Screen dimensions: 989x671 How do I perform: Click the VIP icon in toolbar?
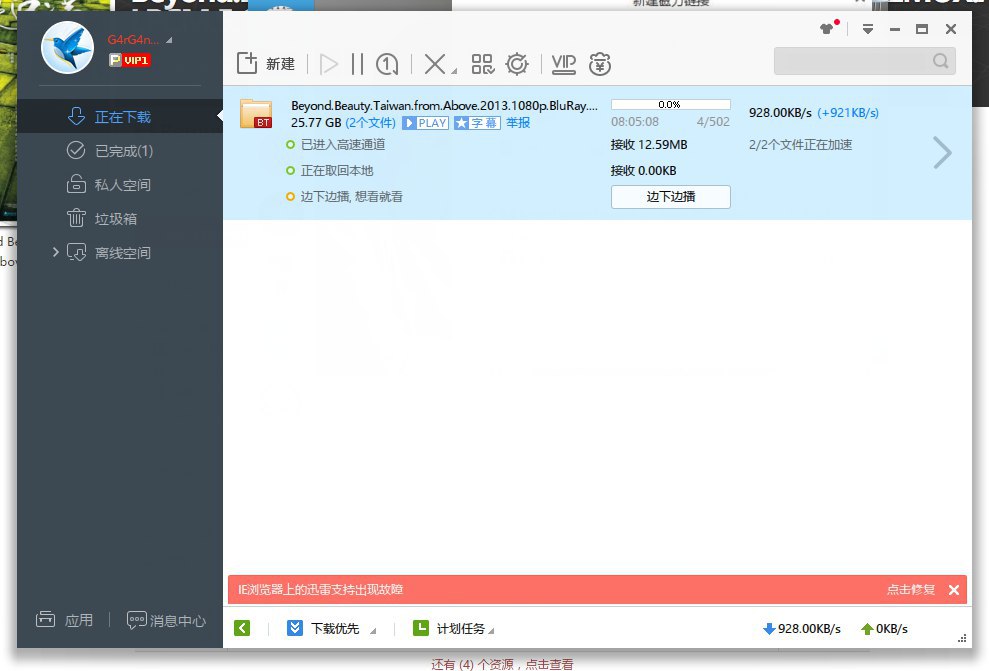point(564,64)
